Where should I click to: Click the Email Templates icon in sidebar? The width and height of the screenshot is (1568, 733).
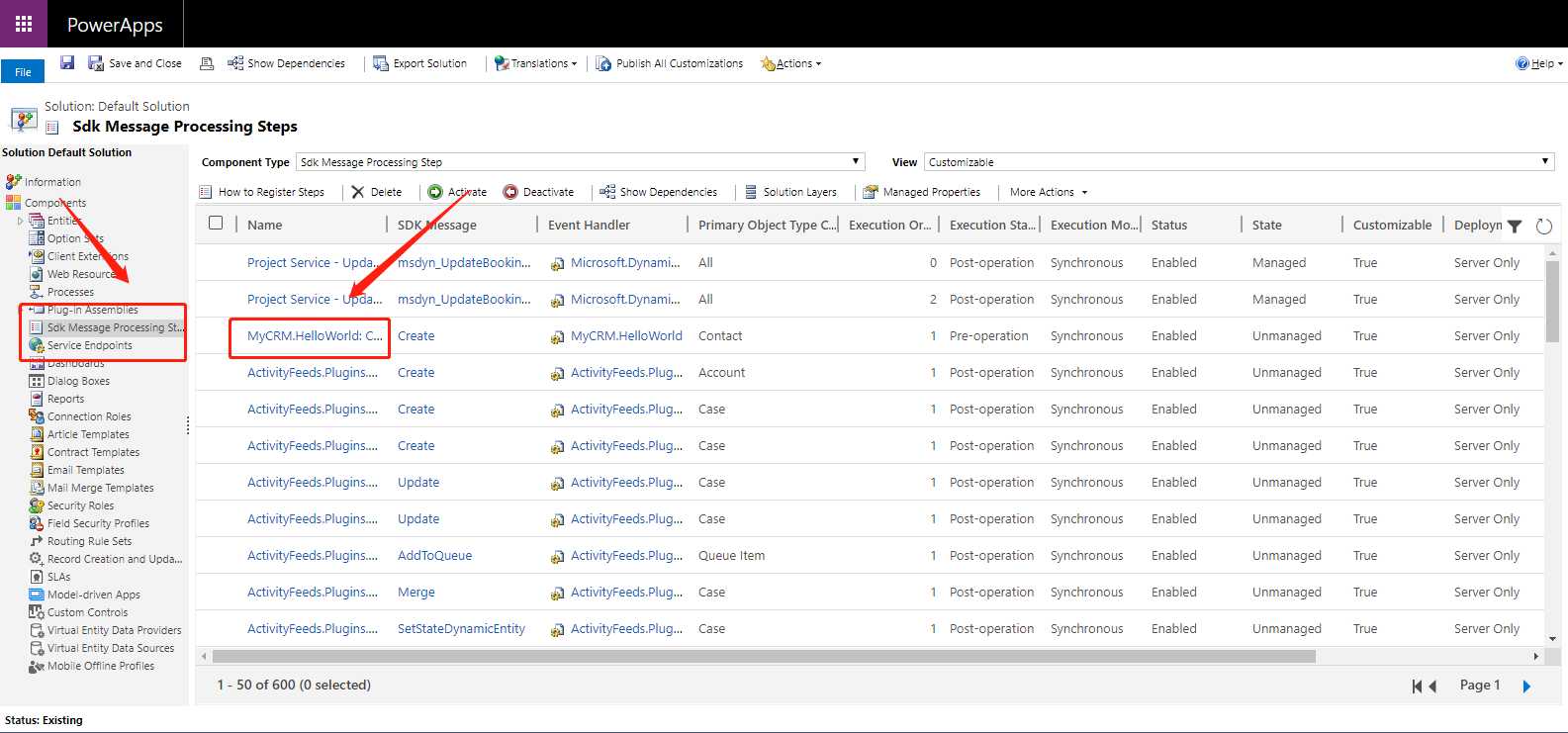(x=37, y=470)
